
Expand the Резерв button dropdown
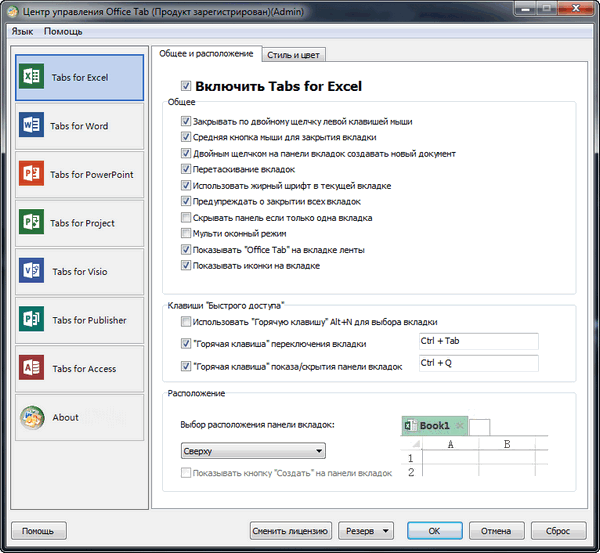(386, 531)
